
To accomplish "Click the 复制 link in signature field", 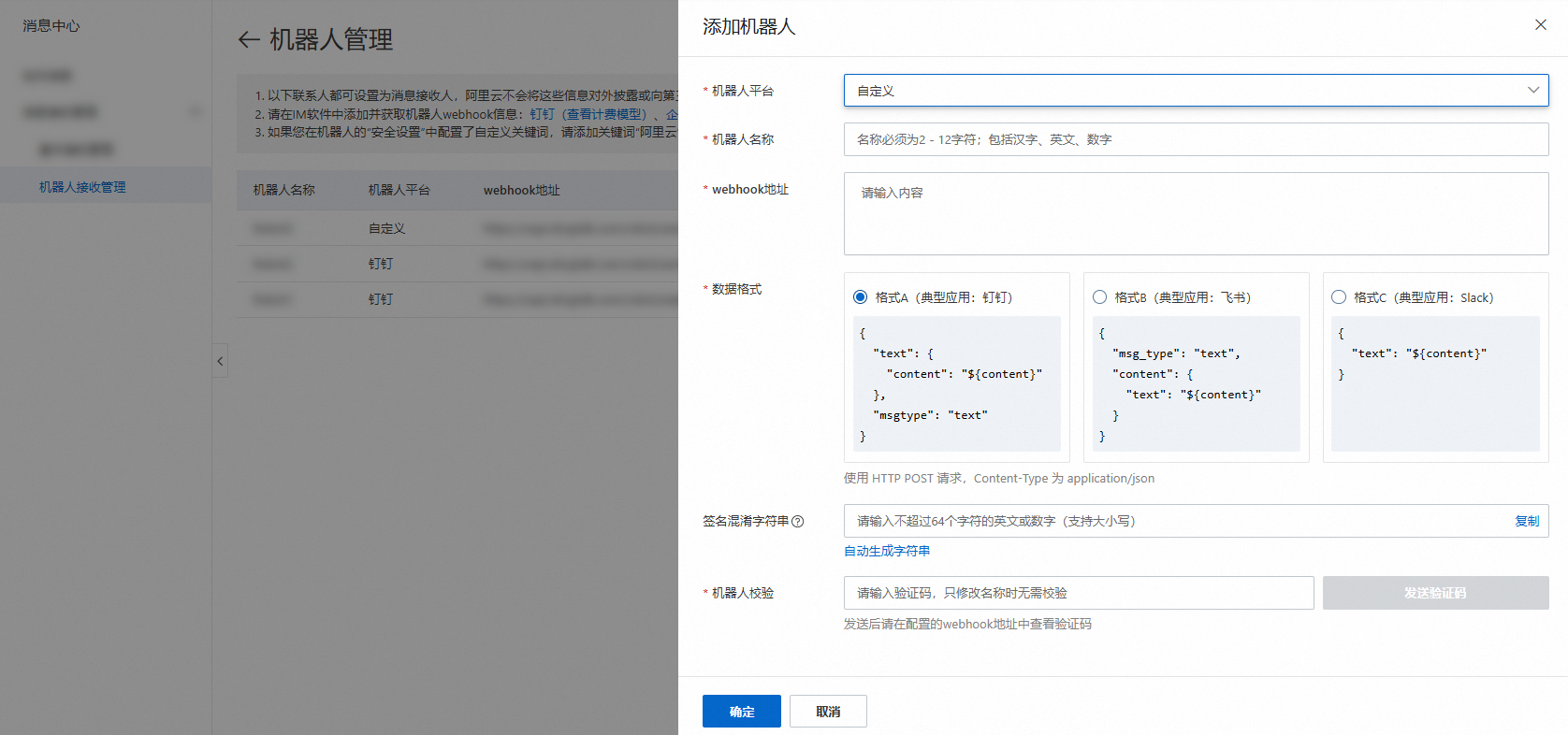I will (1527, 521).
